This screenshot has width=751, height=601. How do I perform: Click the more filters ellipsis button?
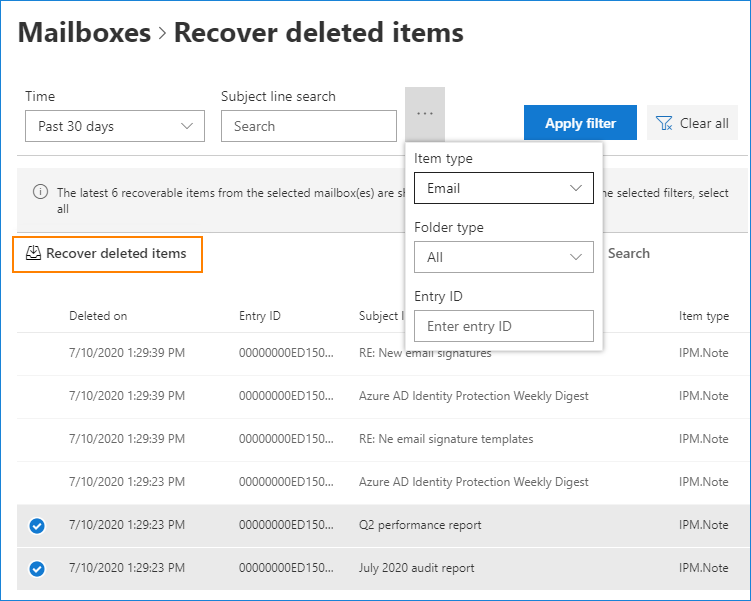(x=425, y=114)
